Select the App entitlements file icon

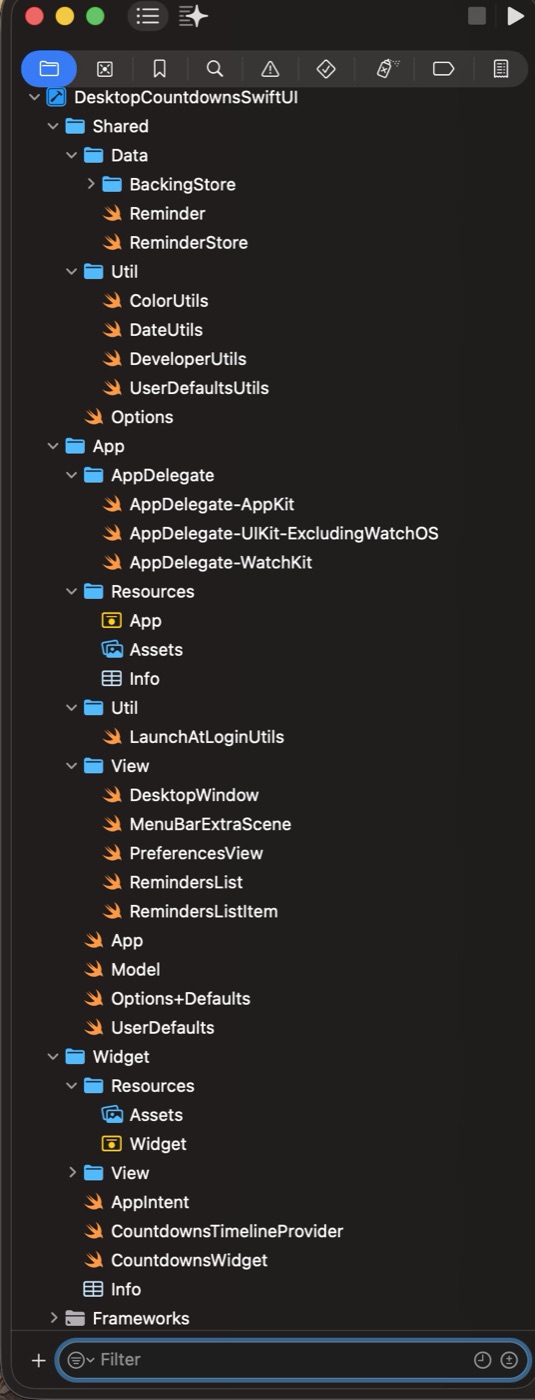(x=112, y=620)
